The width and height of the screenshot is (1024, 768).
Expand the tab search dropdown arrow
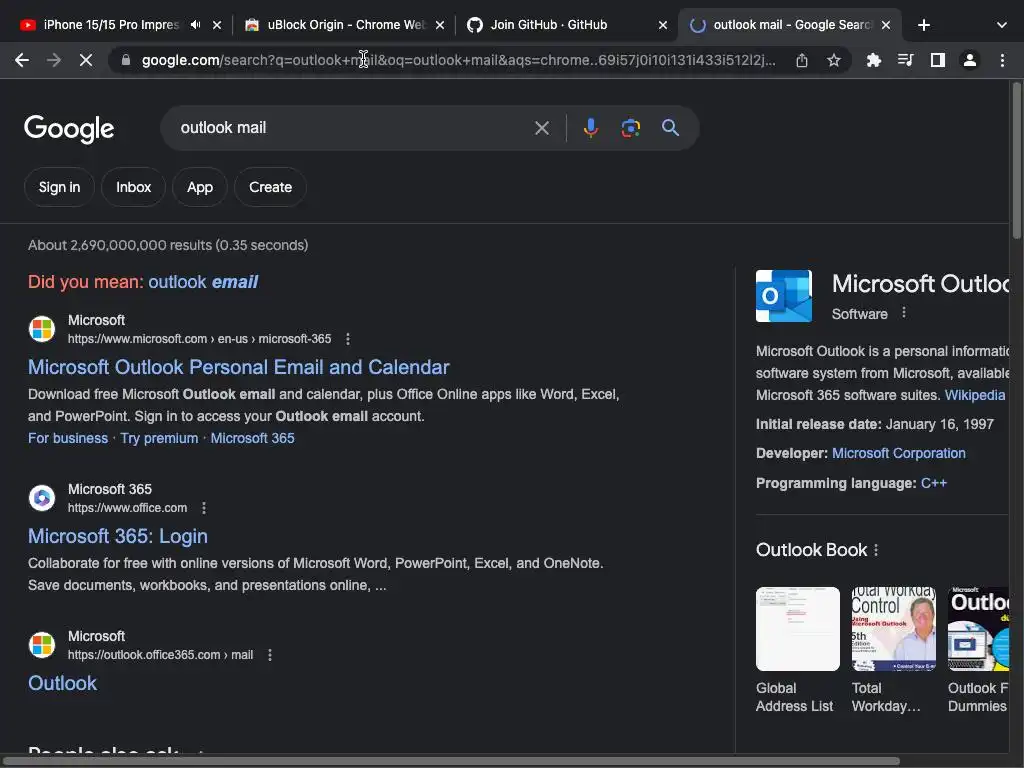[x=1002, y=25]
